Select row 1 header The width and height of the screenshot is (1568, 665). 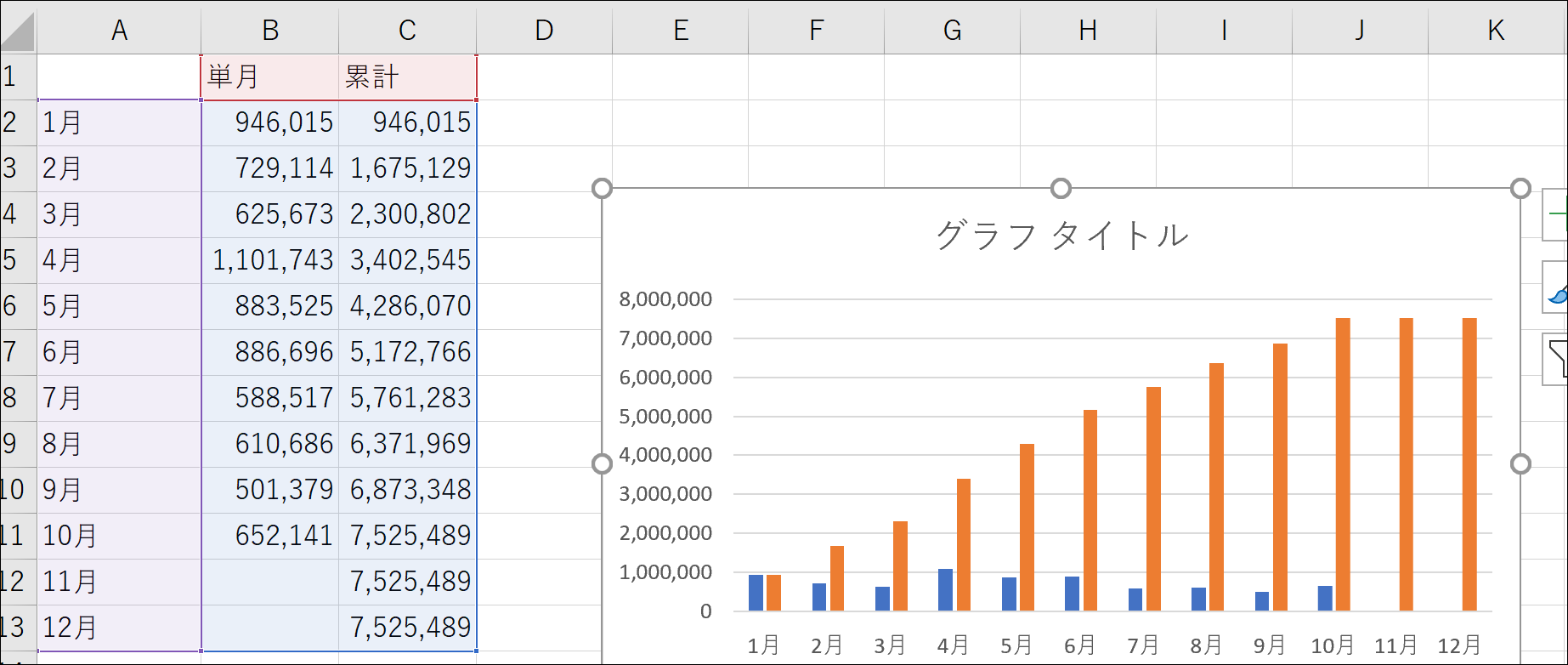pyautogui.click(x=18, y=77)
